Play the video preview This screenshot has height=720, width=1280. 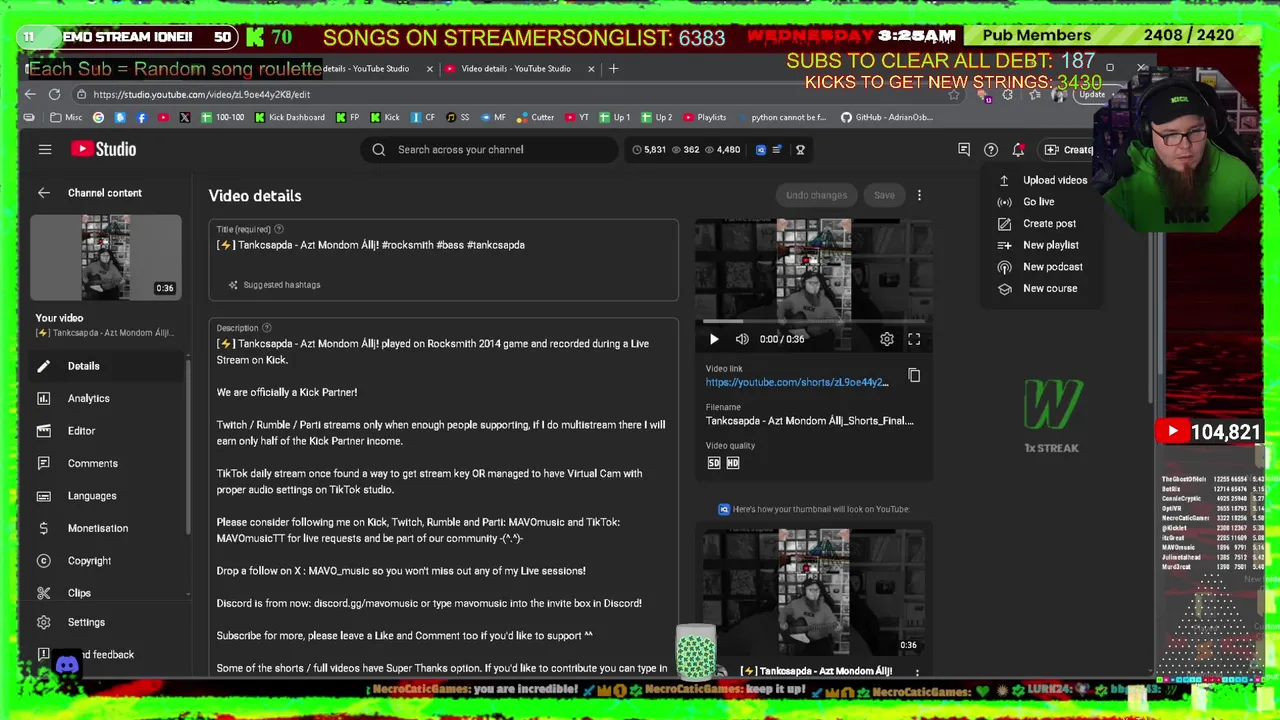[714, 339]
